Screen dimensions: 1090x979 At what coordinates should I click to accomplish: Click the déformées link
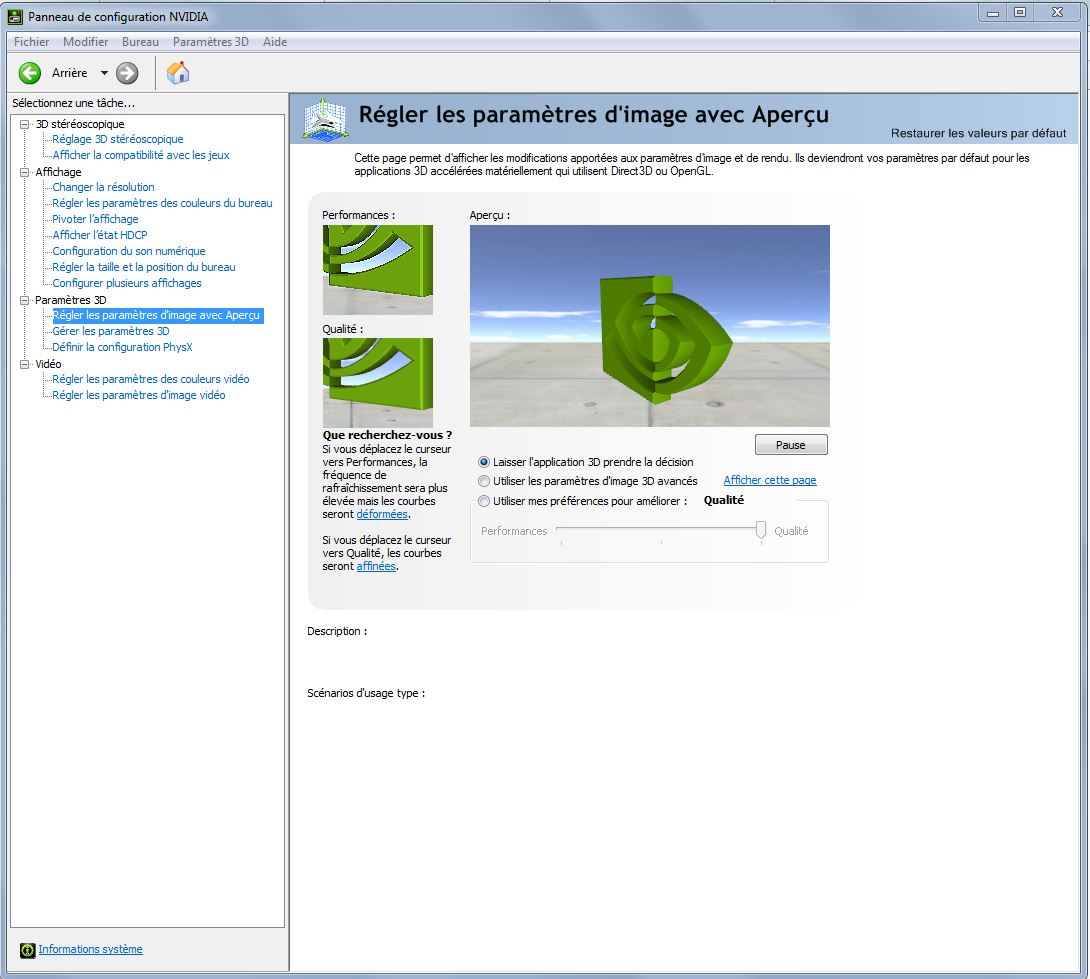pos(382,515)
